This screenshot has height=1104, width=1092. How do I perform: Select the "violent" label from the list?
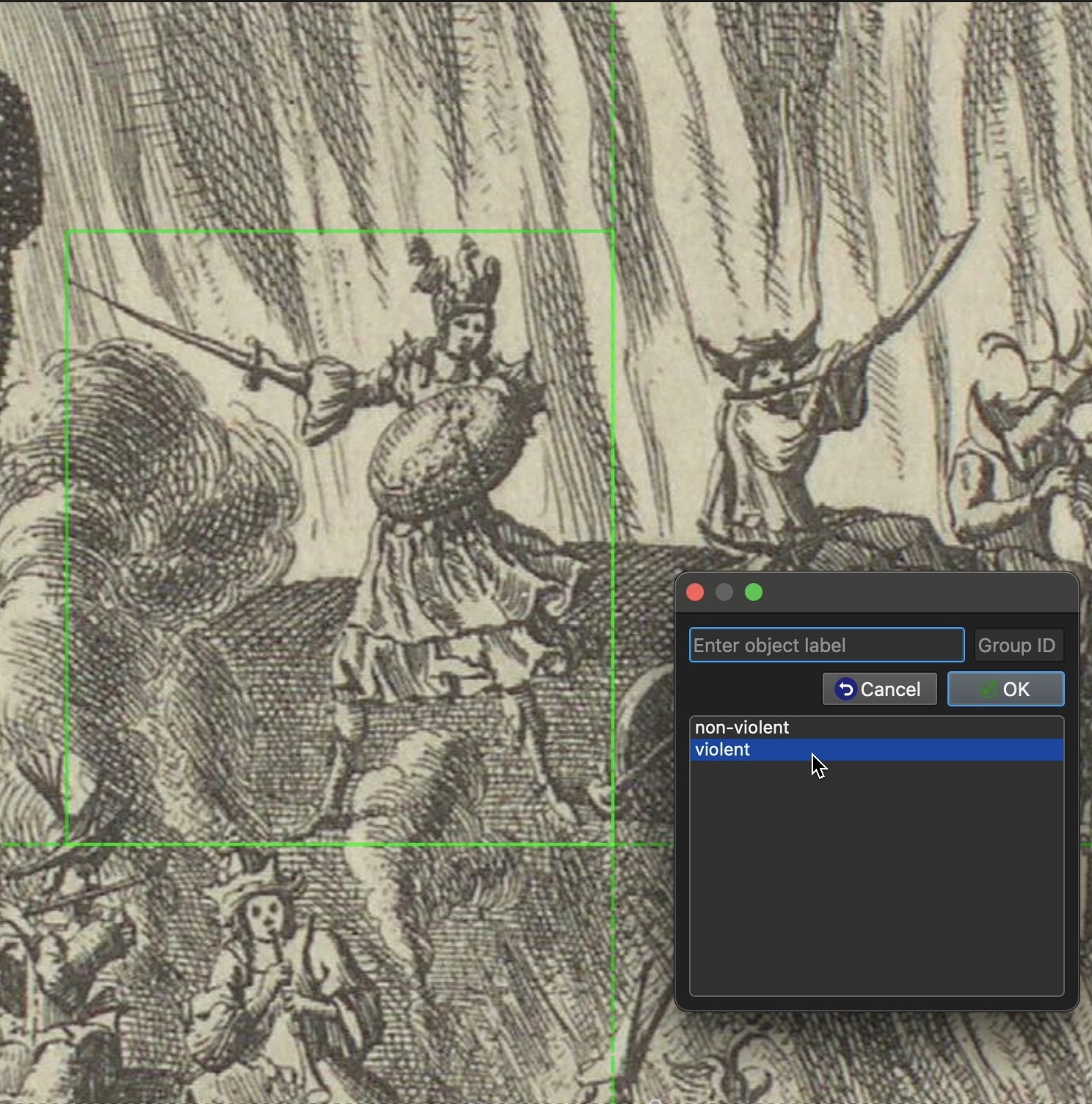[723, 750]
